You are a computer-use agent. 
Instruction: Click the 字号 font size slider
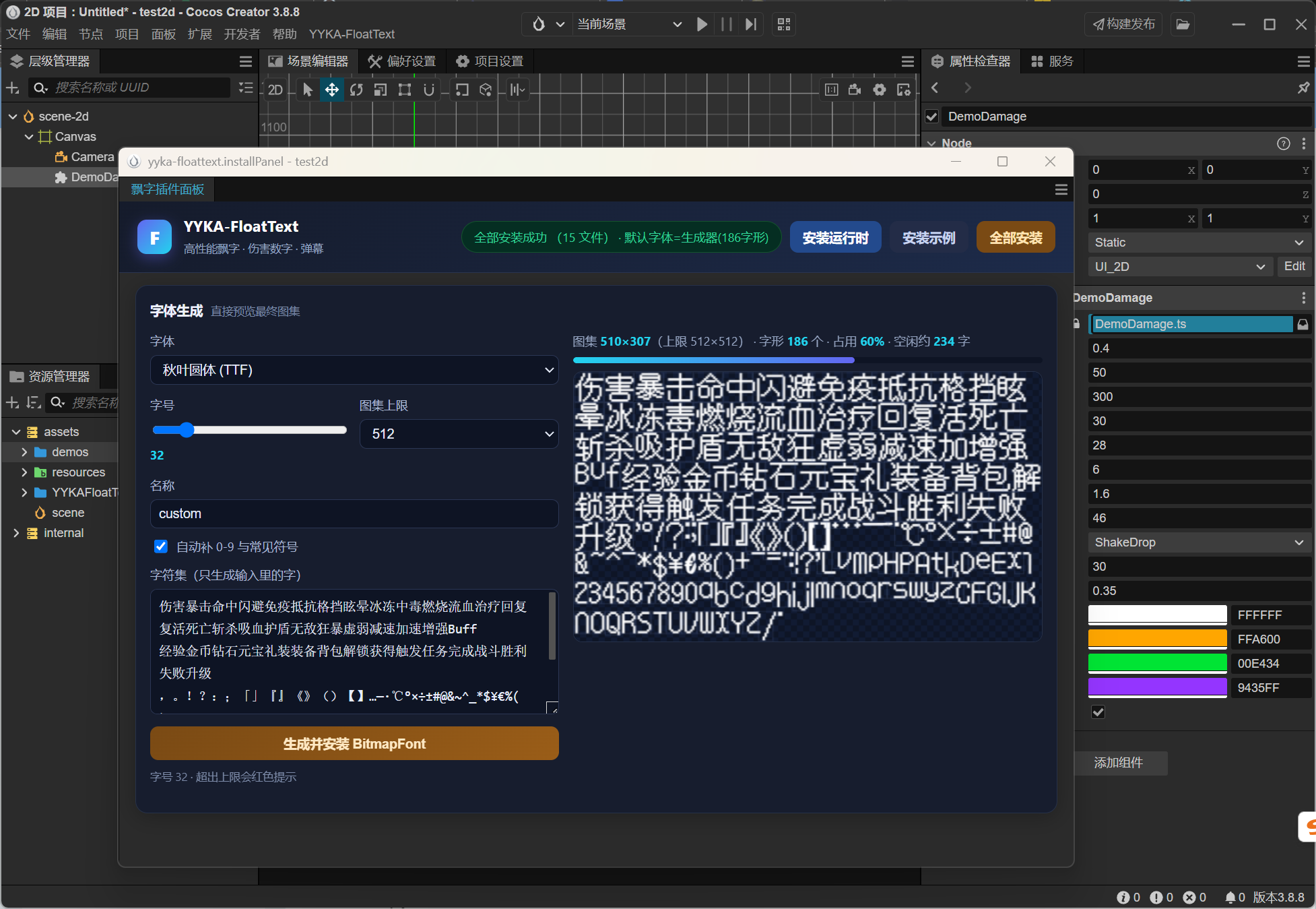(x=249, y=430)
